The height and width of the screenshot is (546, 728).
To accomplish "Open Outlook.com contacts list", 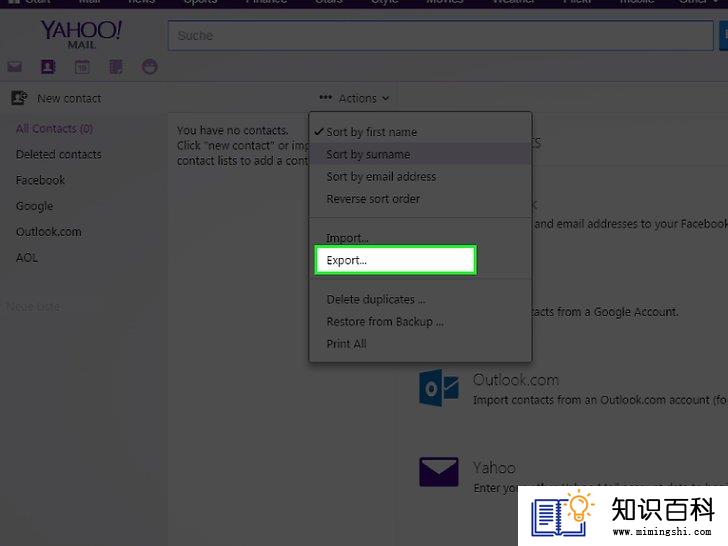I will [x=49, y=232].
